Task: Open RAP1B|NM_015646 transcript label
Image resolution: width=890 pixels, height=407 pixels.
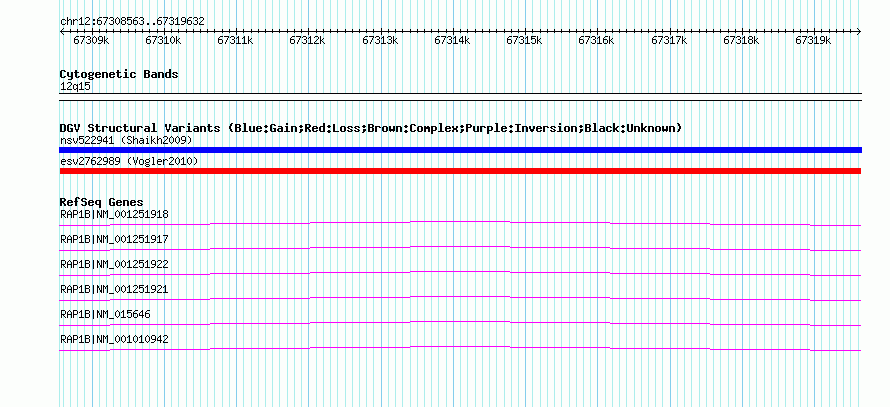Action: (x=106, y=314)
